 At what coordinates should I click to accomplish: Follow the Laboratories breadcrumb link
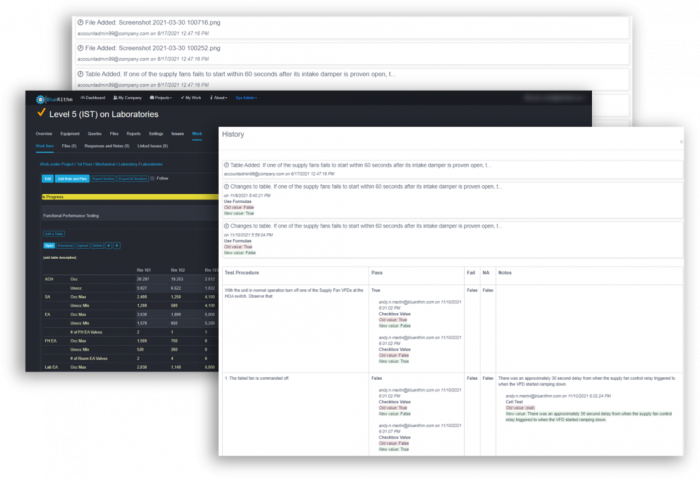152,164
